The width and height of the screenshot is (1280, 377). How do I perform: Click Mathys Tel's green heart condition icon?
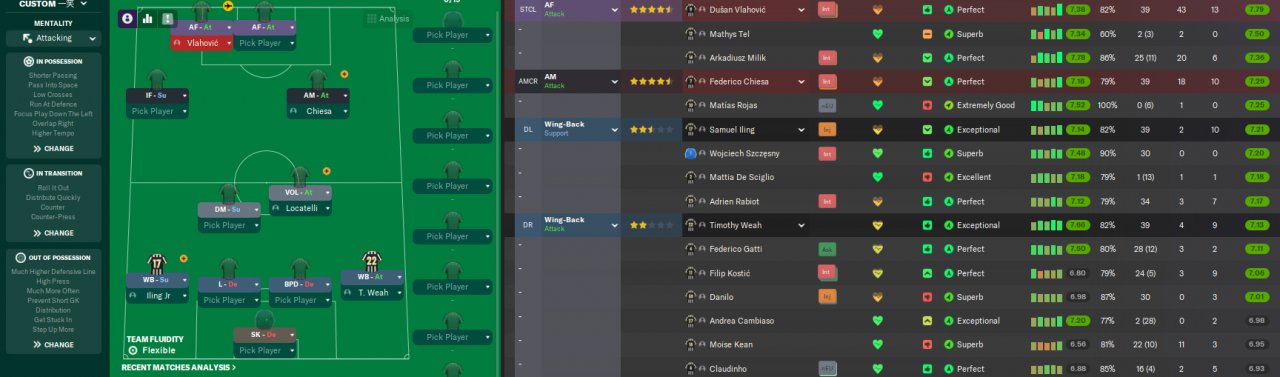878,33
